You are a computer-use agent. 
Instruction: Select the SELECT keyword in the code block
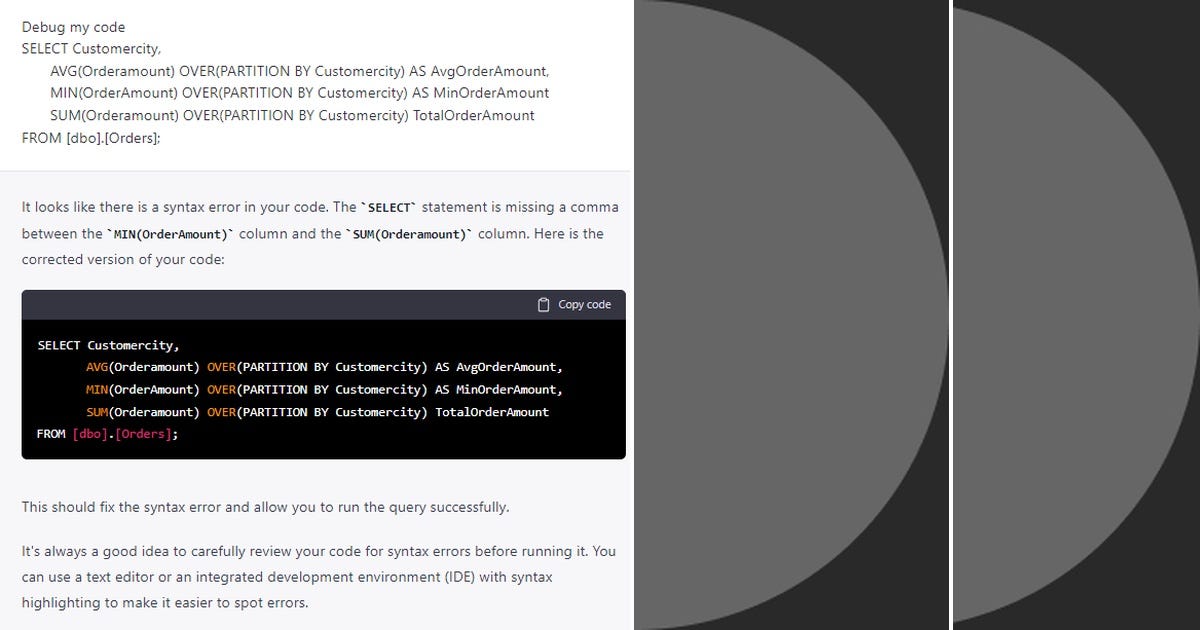(59, 344)
